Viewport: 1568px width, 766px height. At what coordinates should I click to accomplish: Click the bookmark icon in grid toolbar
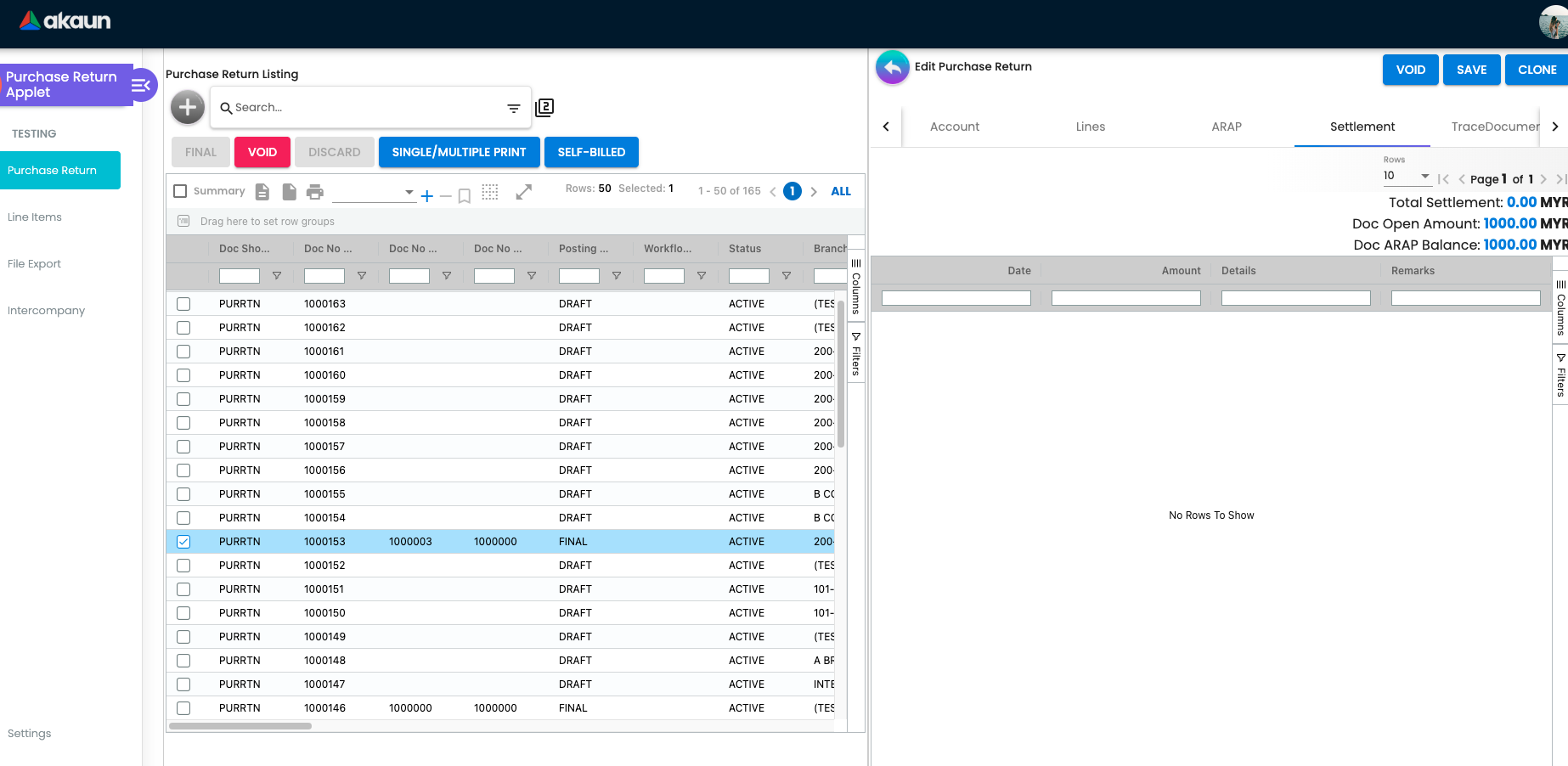tap(465, 196)
